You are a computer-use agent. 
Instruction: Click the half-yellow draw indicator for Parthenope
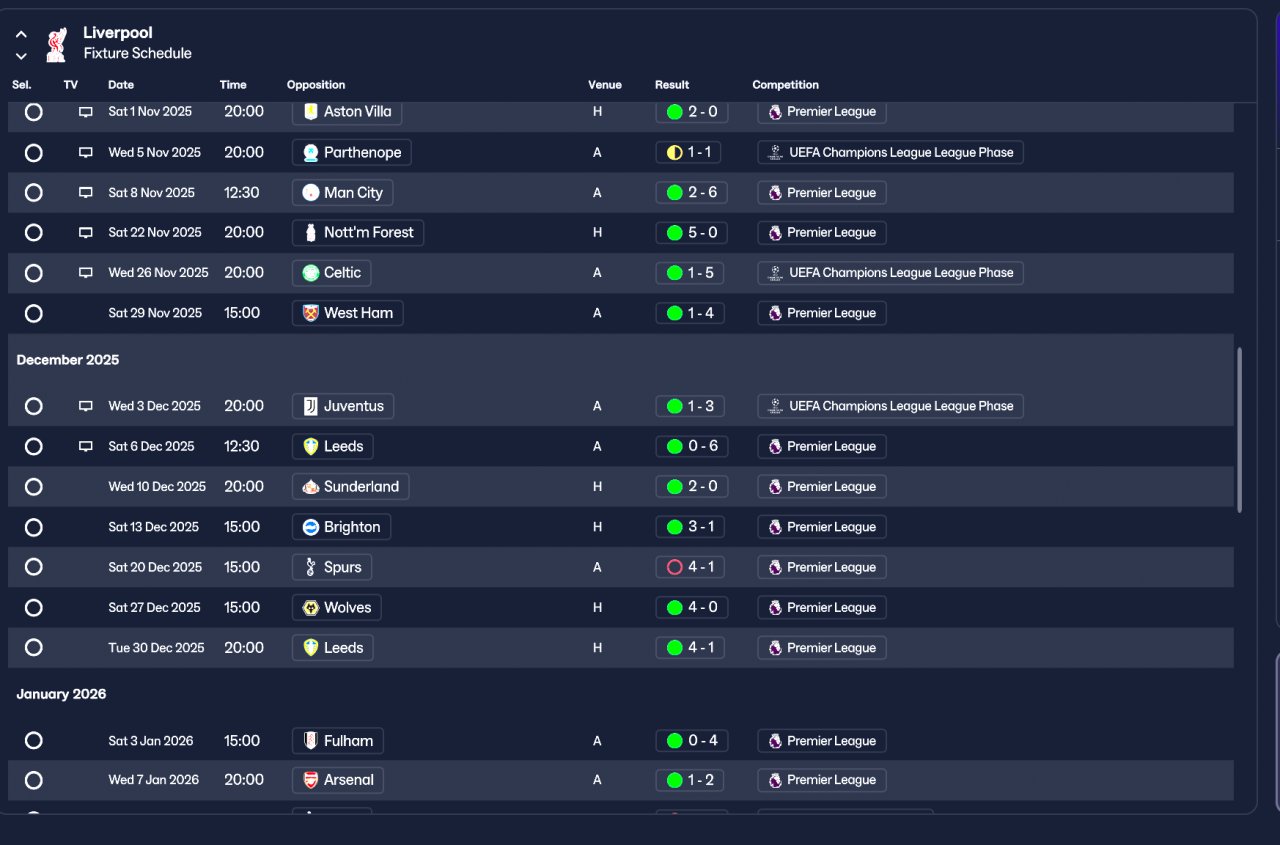click(x=674, y=153)
